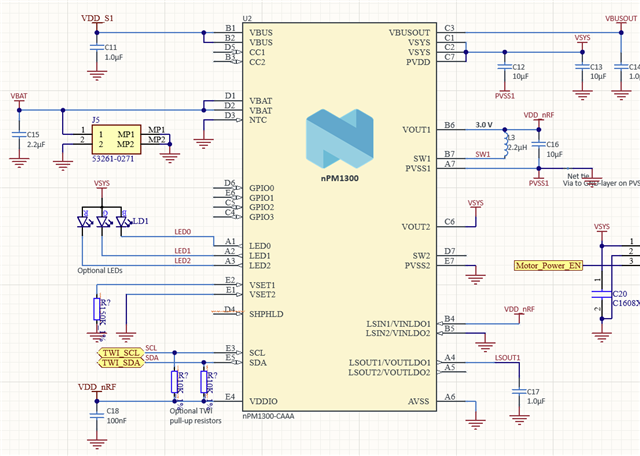Select ground symbol below PVSS2 pin E7

coord(476,278)
